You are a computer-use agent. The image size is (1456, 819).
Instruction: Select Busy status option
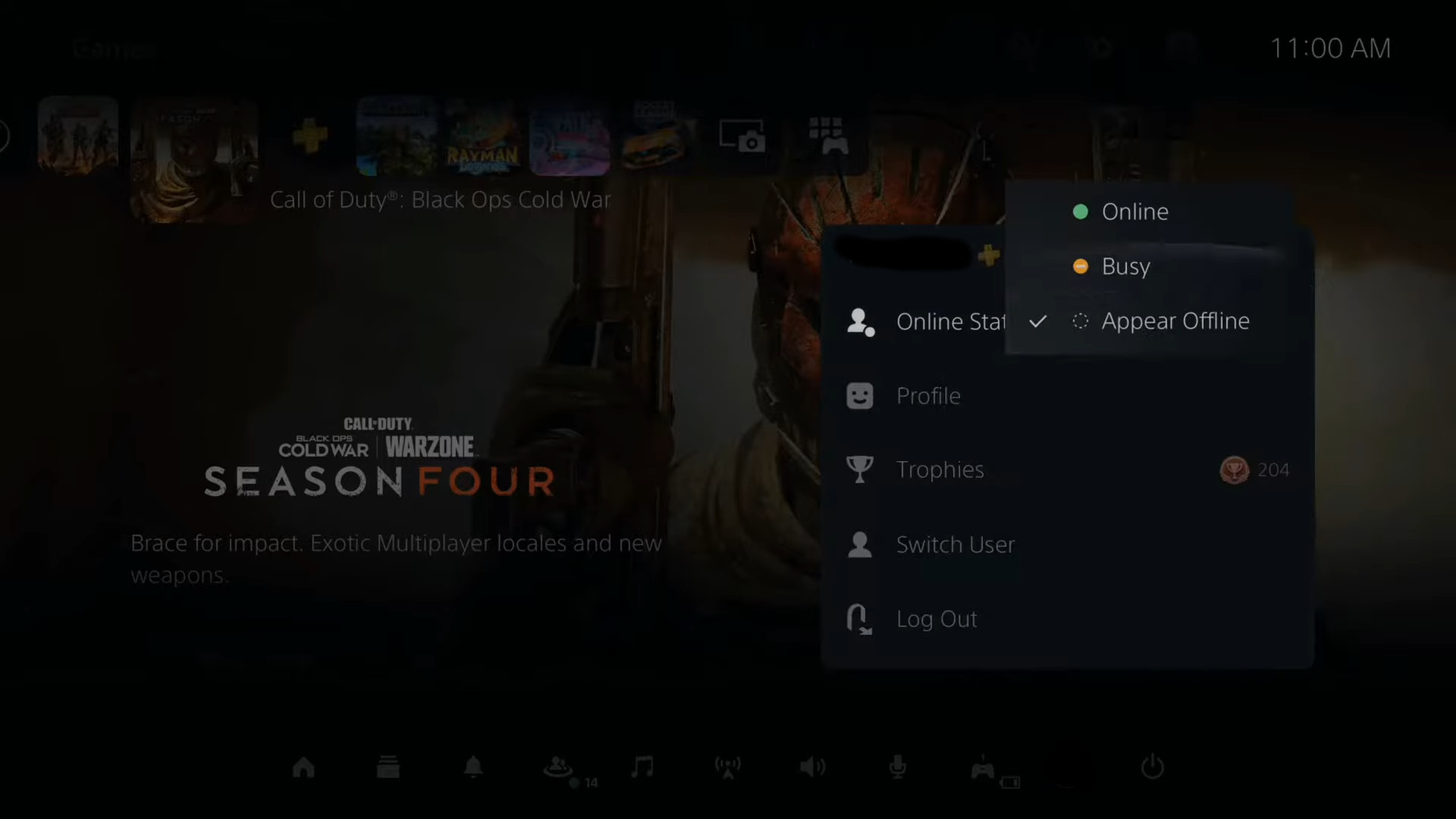[x=1127, y=266]
